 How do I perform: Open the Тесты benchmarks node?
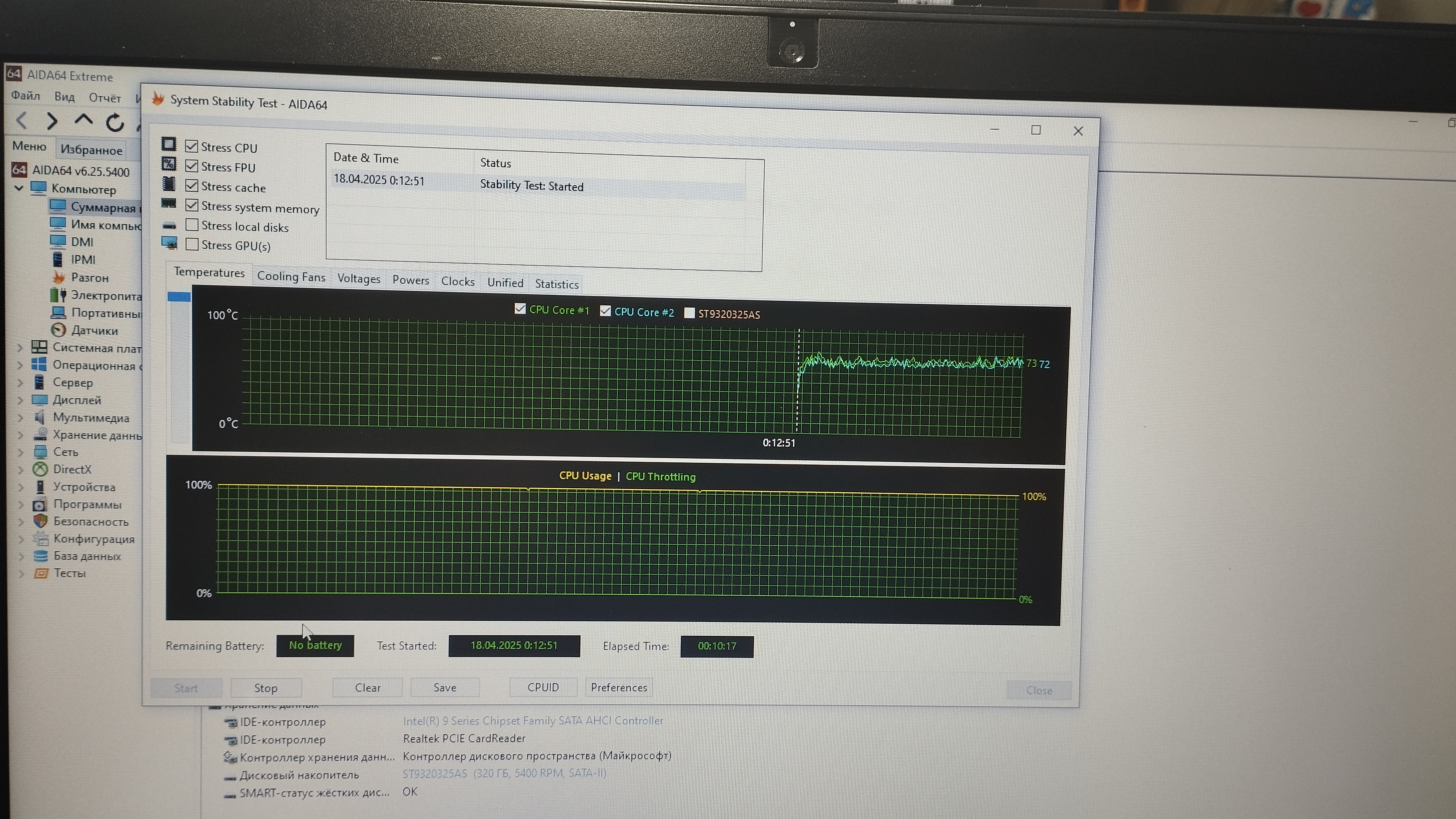coord(69,573)
